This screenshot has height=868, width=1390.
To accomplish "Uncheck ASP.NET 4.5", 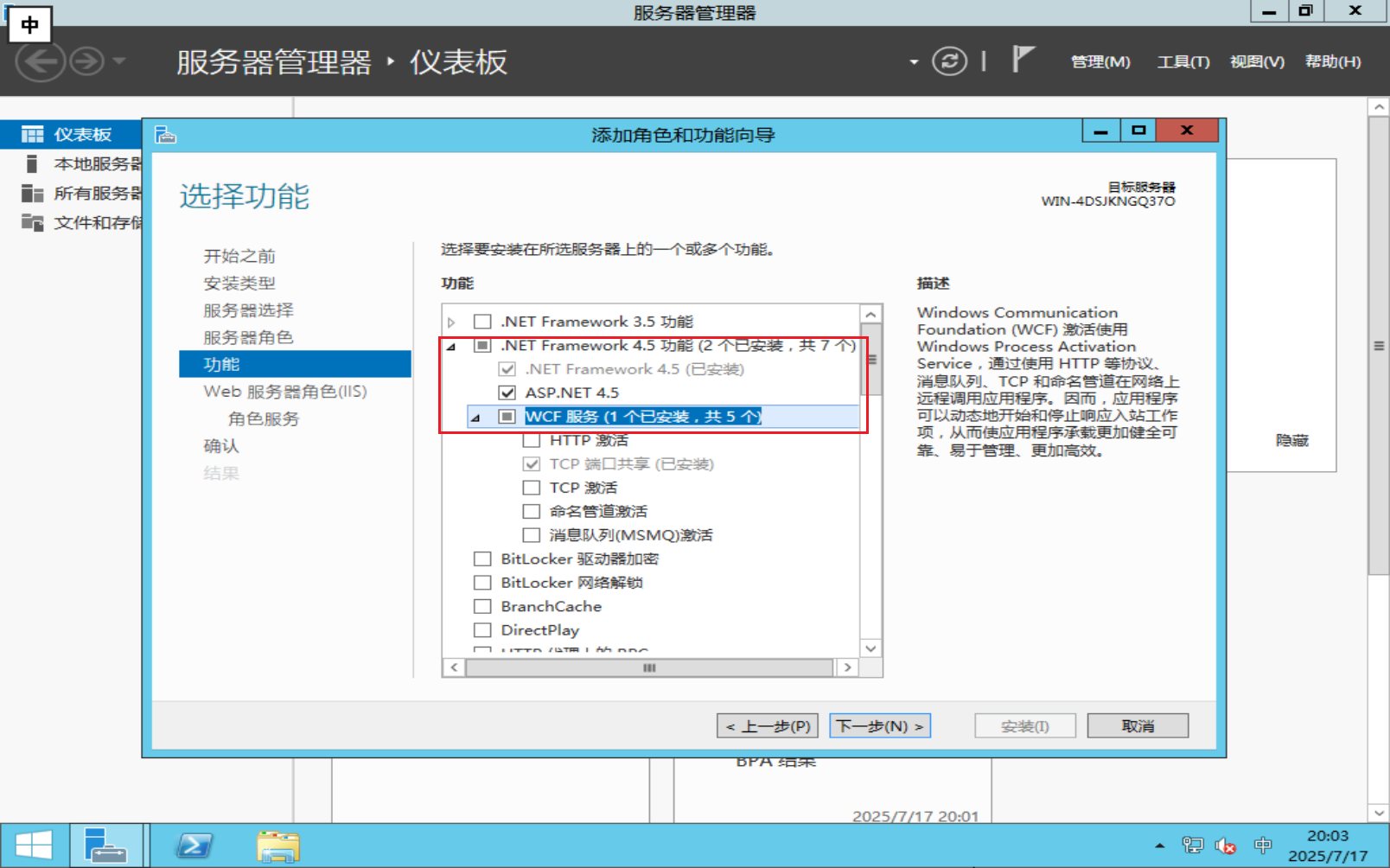I will click(x=507, y=393).
